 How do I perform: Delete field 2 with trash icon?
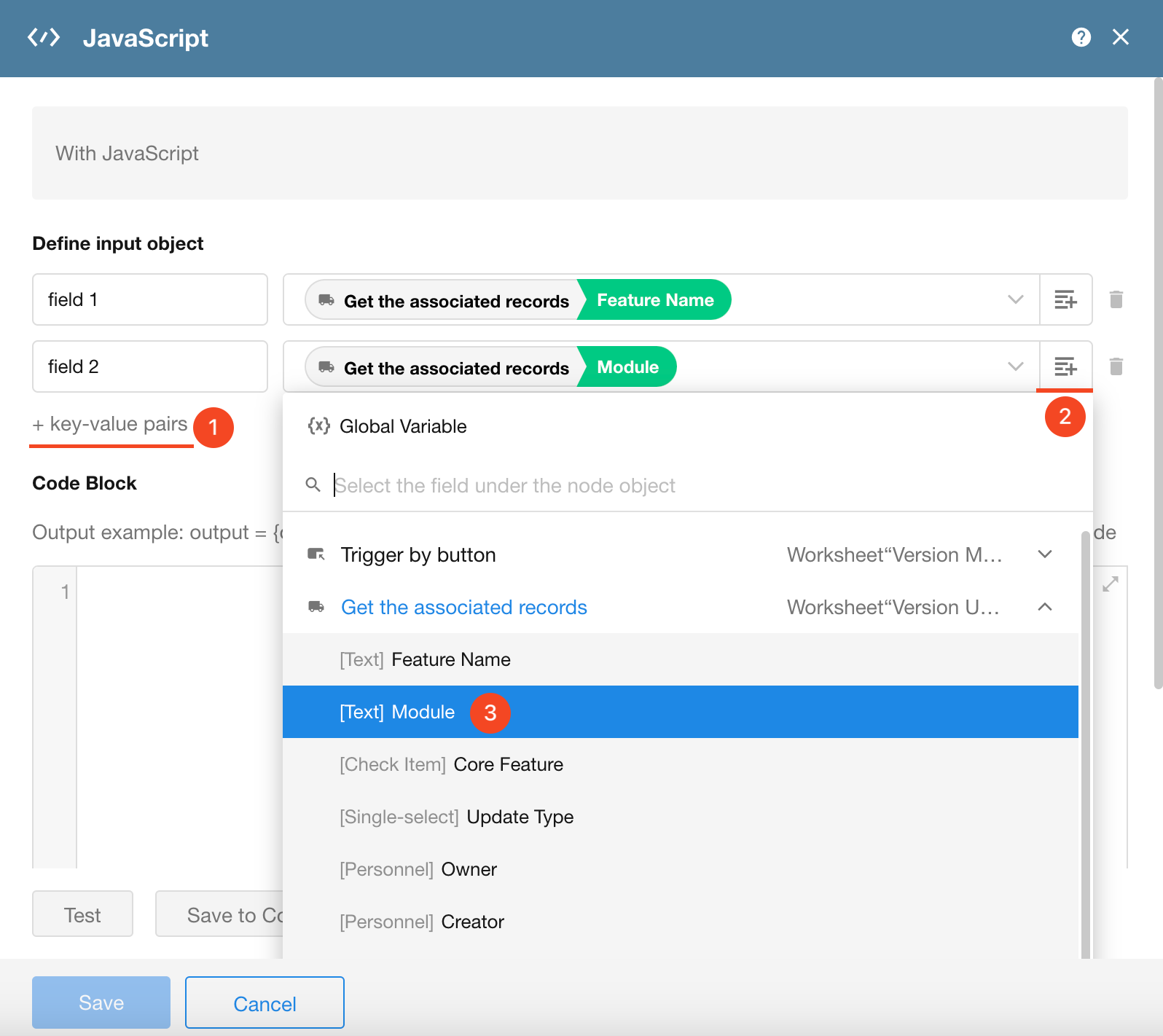click(1116, 366)
